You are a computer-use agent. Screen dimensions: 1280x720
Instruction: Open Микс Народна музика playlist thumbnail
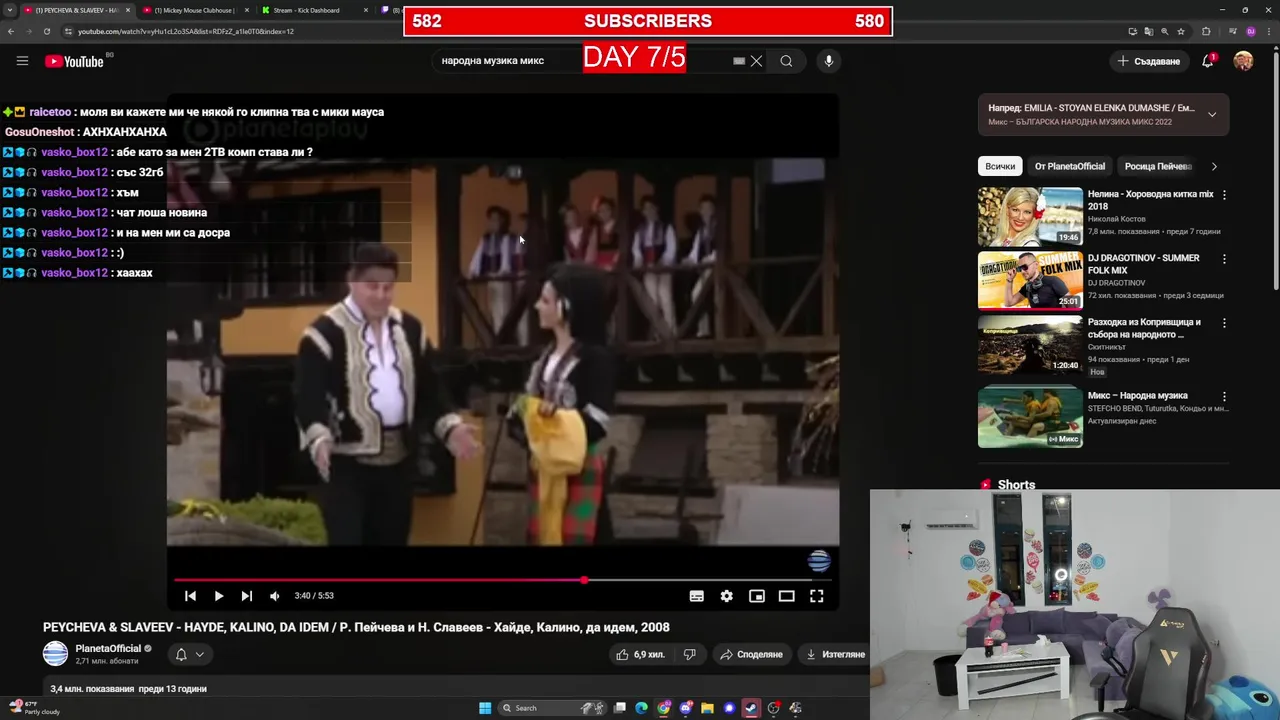click(1030, 417)
